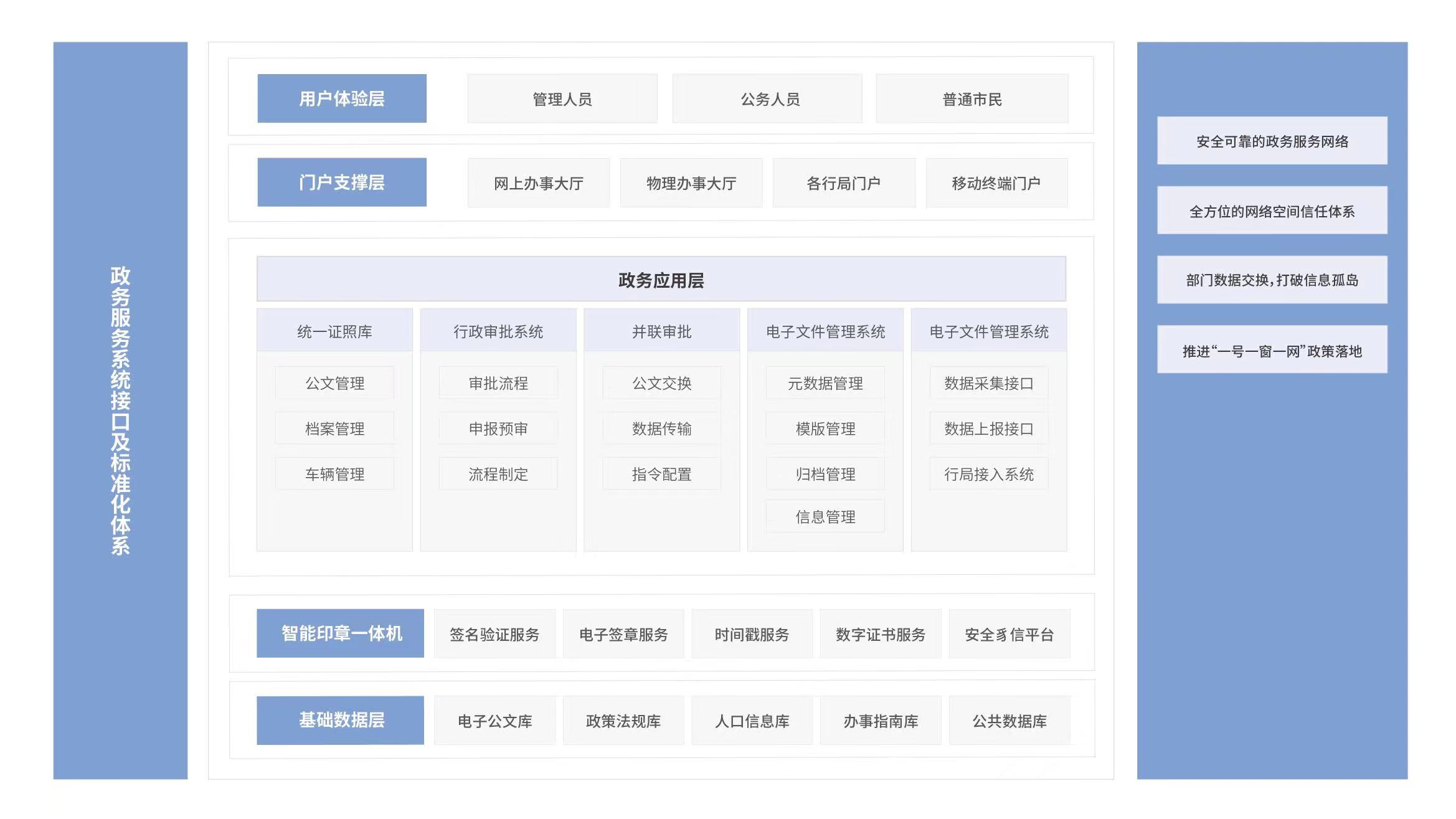Open the 人口信息库 in 基础数据层
Screen dimensions: 1456x819
coord(752,720)
